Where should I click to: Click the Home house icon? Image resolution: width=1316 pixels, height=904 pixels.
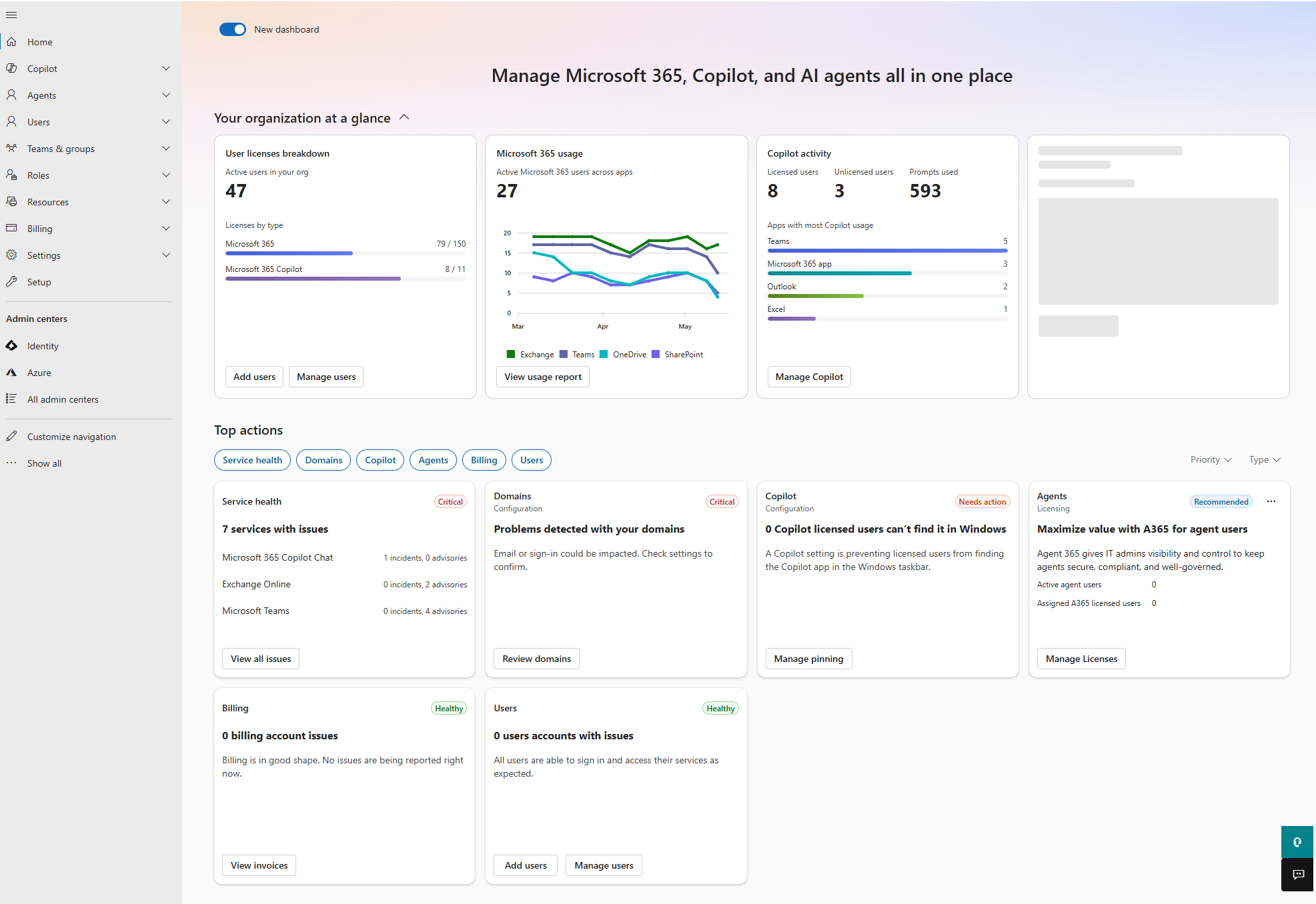(11, 42)
